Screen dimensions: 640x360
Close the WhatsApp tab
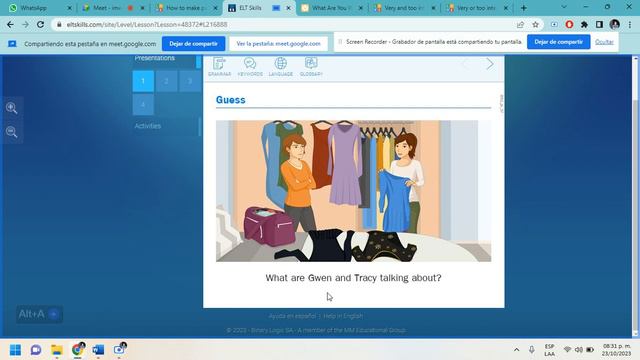[69, 8]
